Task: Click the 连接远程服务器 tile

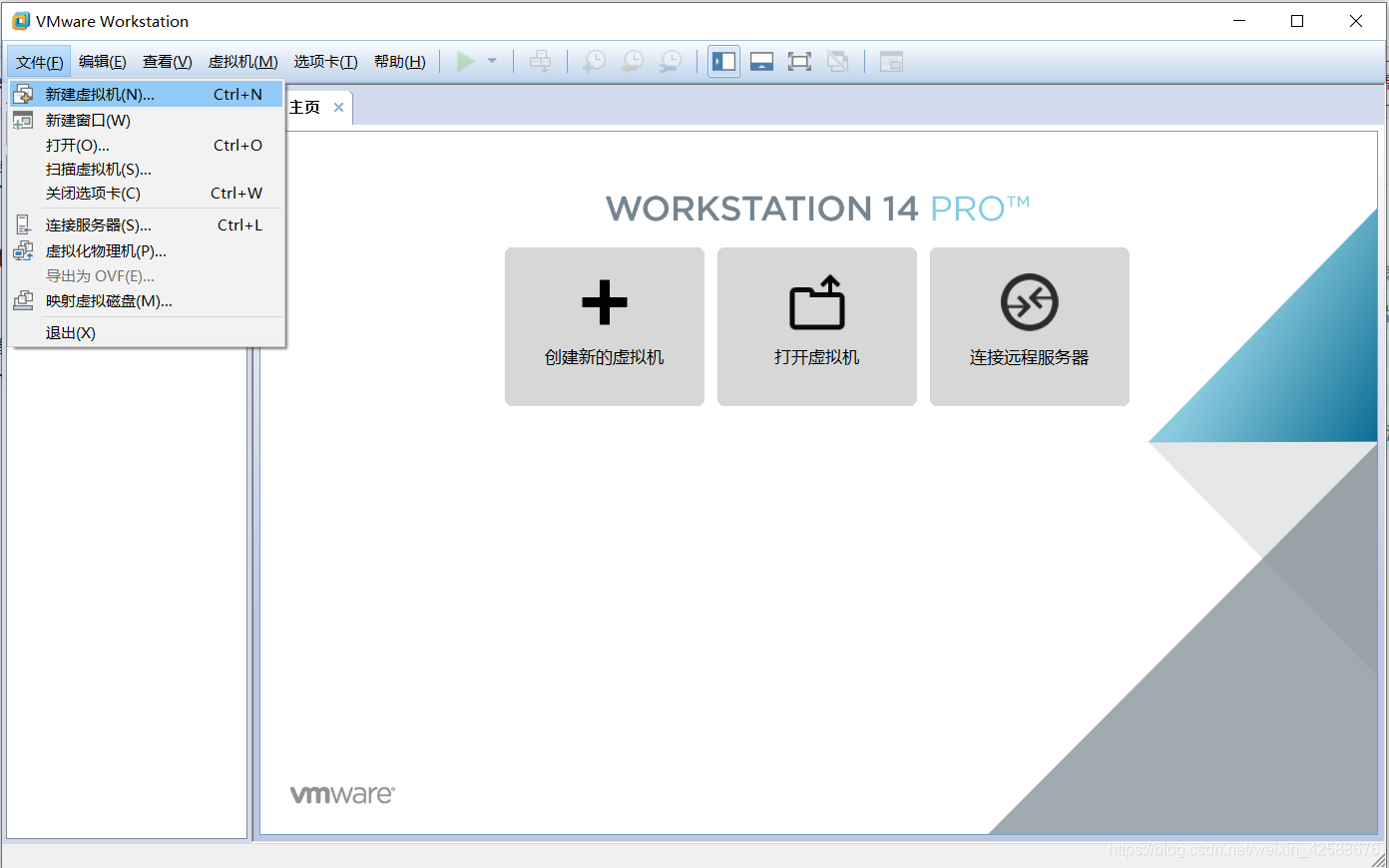Action: coord(1030,326)
